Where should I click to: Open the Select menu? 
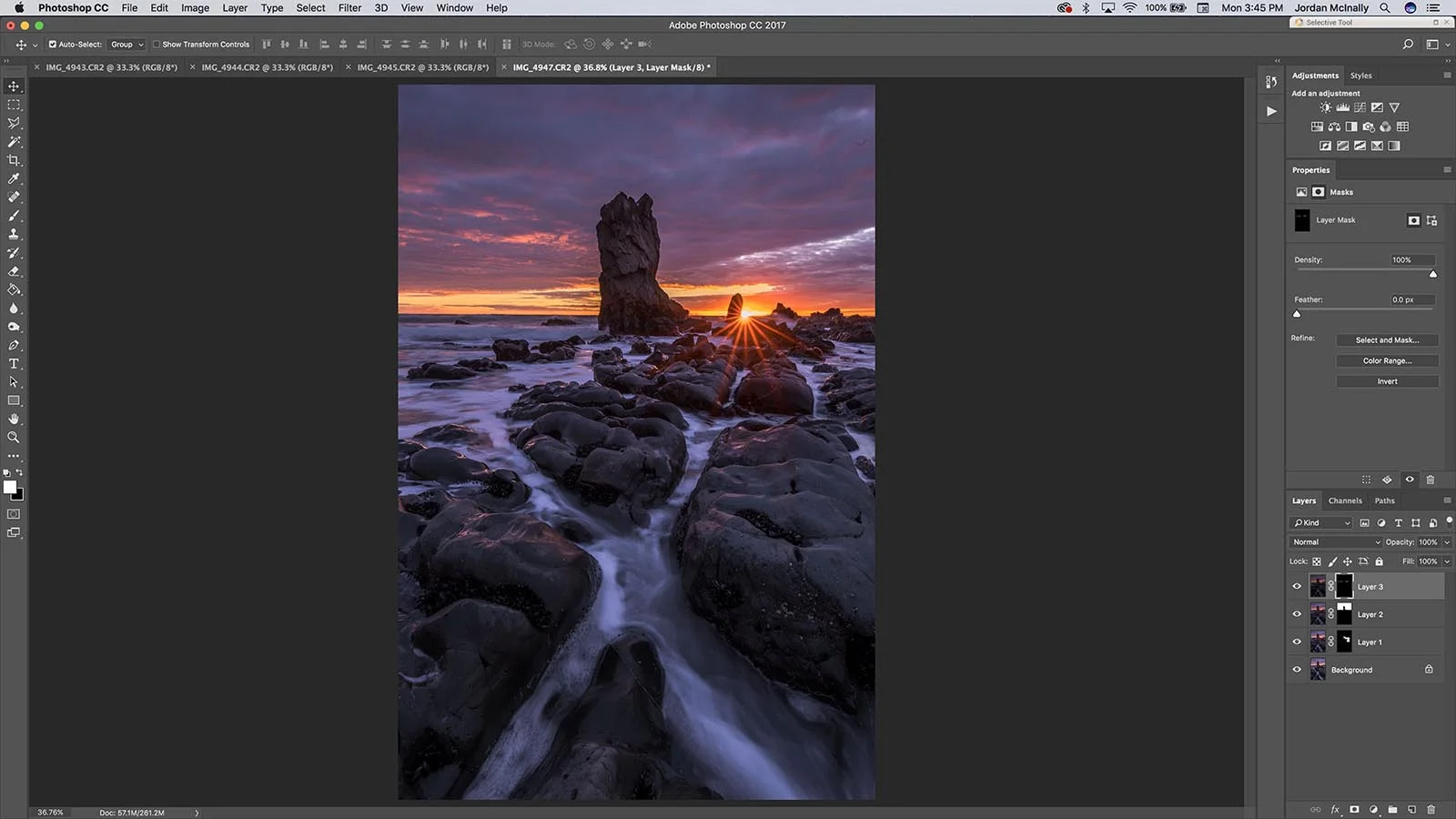pyautogui.click(x=310, y=7)
